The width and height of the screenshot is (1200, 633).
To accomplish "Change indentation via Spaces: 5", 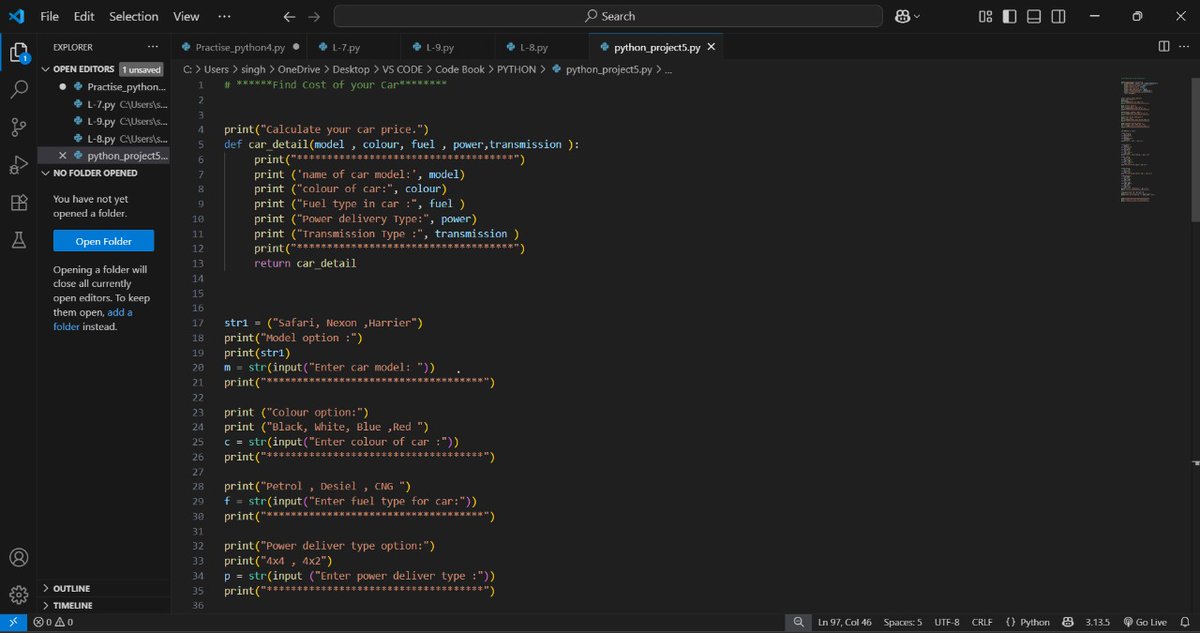I will pyautogui.click(x=903, y=622).
